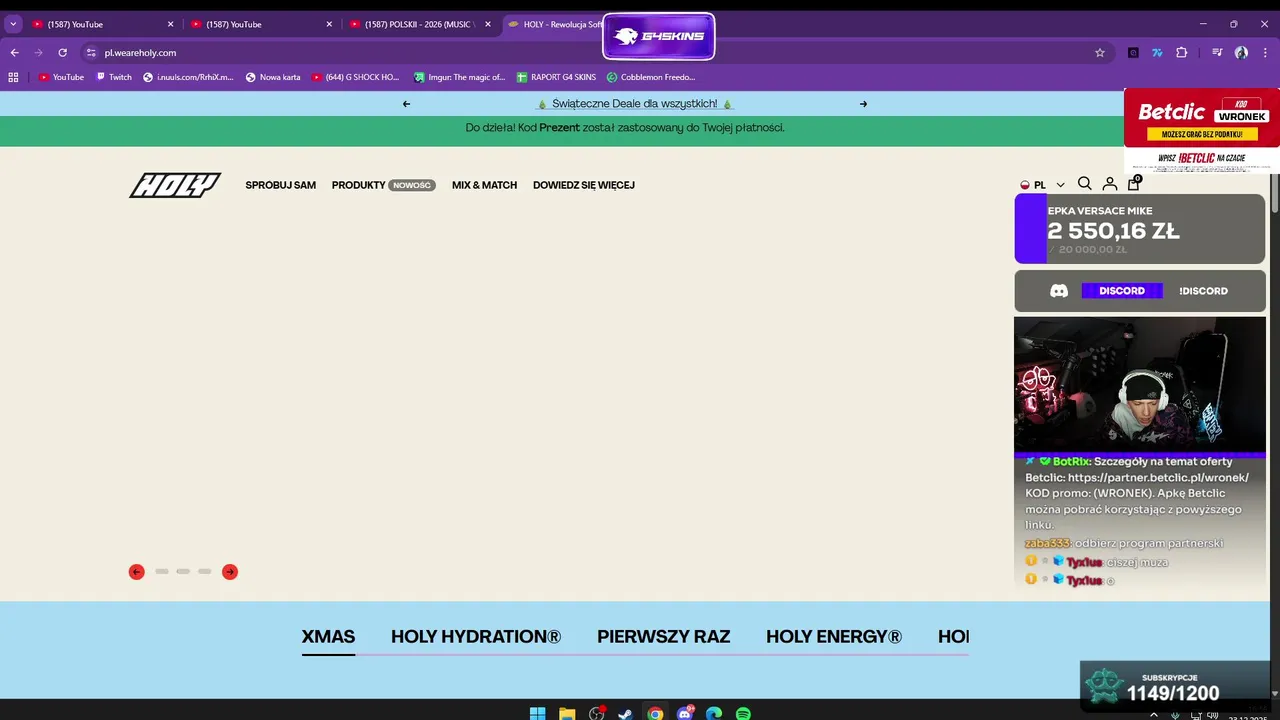Show previous announcement with left black arrow
The image size is (1280, 720).
point(406,104)
